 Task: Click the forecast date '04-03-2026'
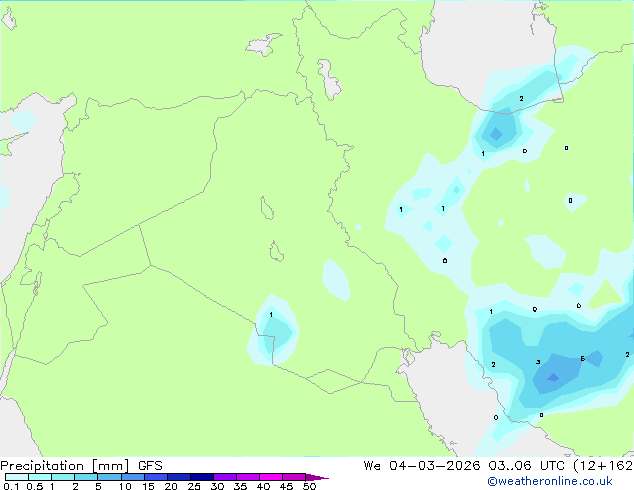(435, 466)
